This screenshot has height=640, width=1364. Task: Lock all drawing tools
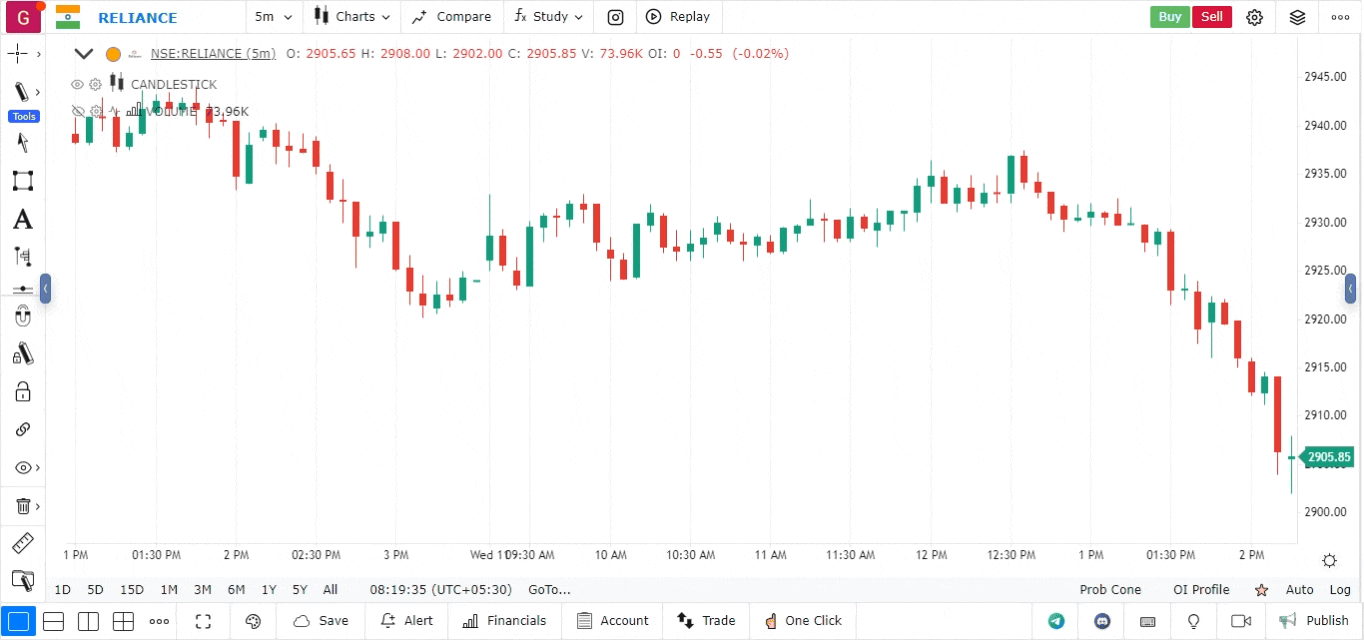tap(23, 391)
